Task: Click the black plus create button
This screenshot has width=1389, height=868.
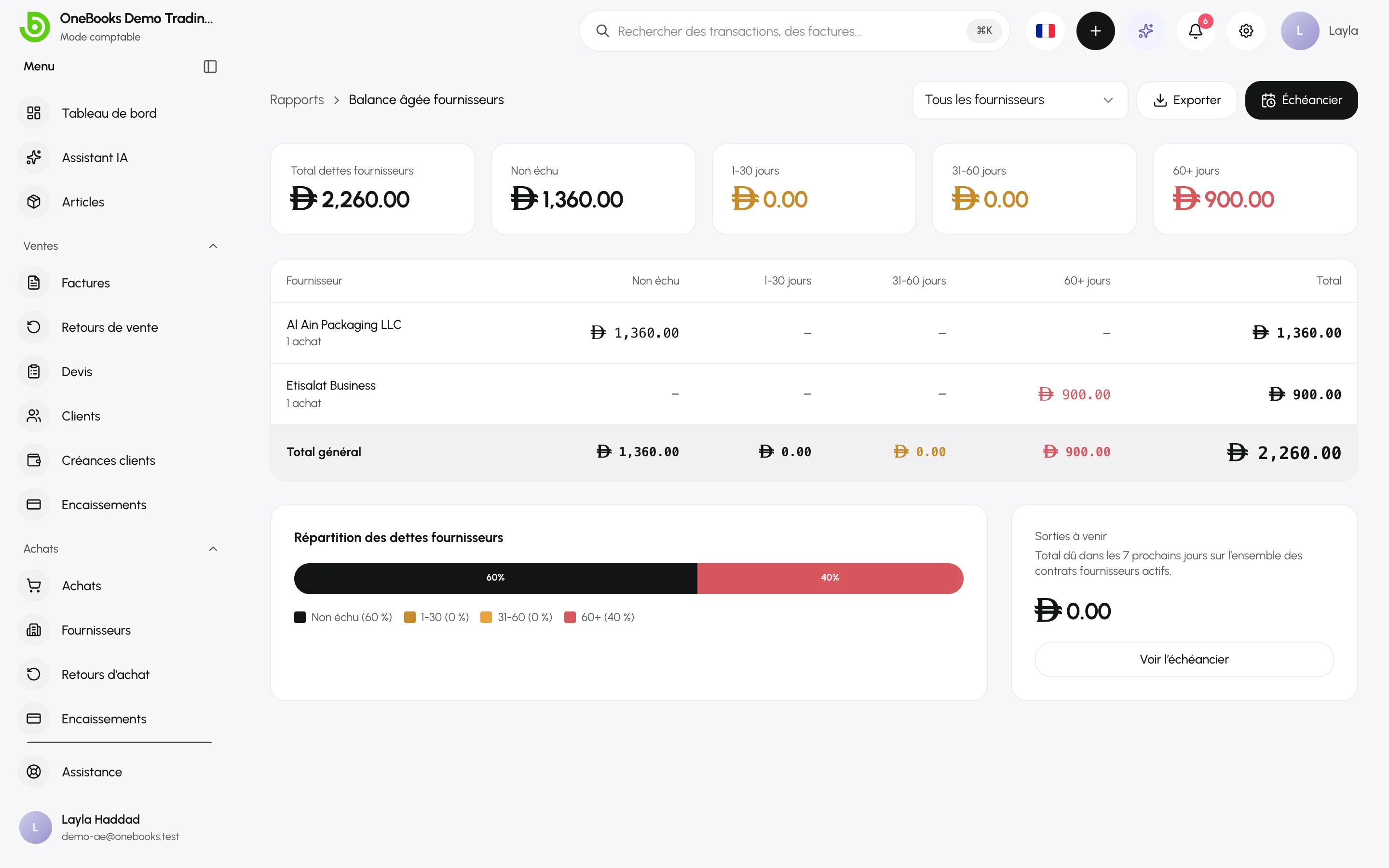Action: 1095,31
